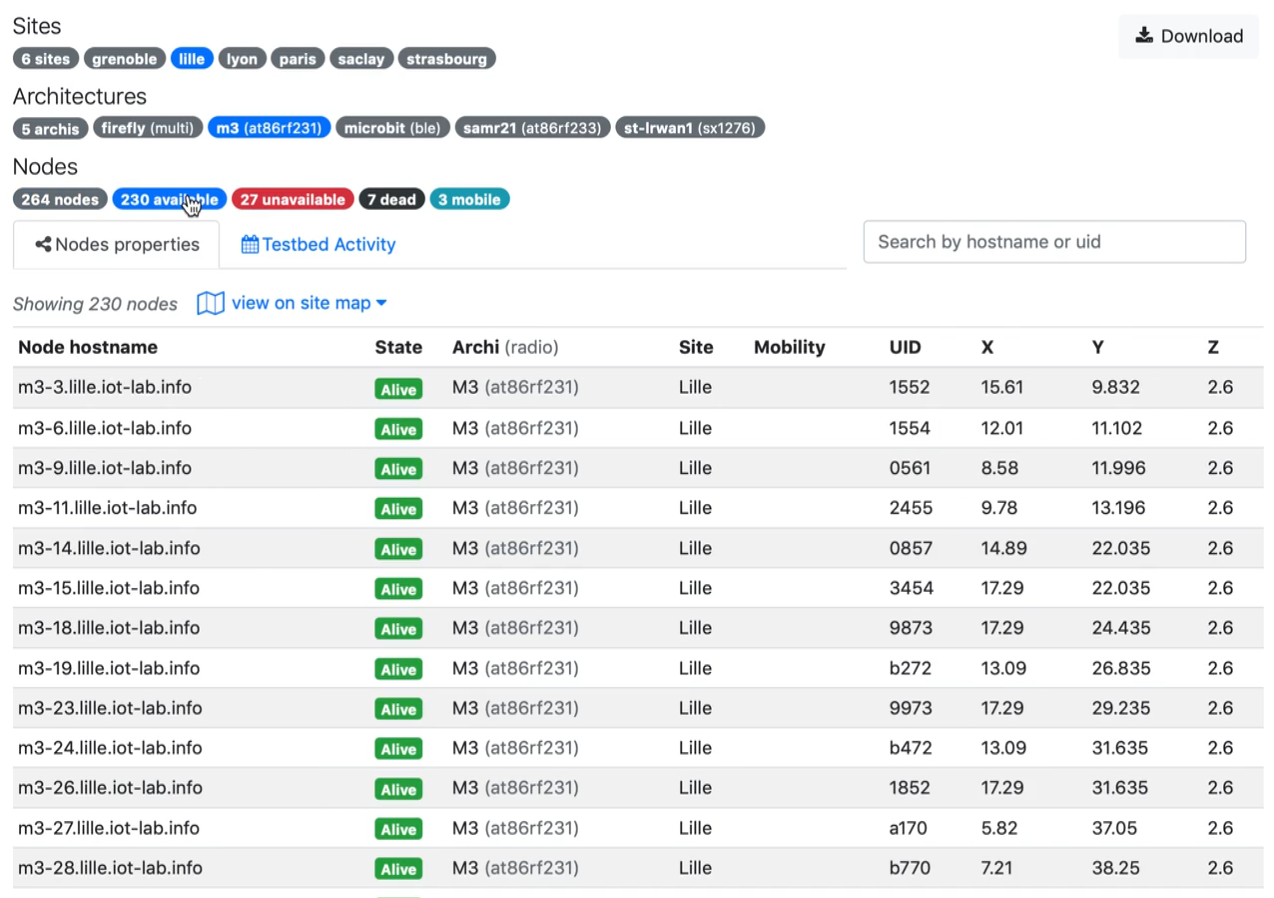Click the State column header
1274x898 pixels.
(398, 347)
